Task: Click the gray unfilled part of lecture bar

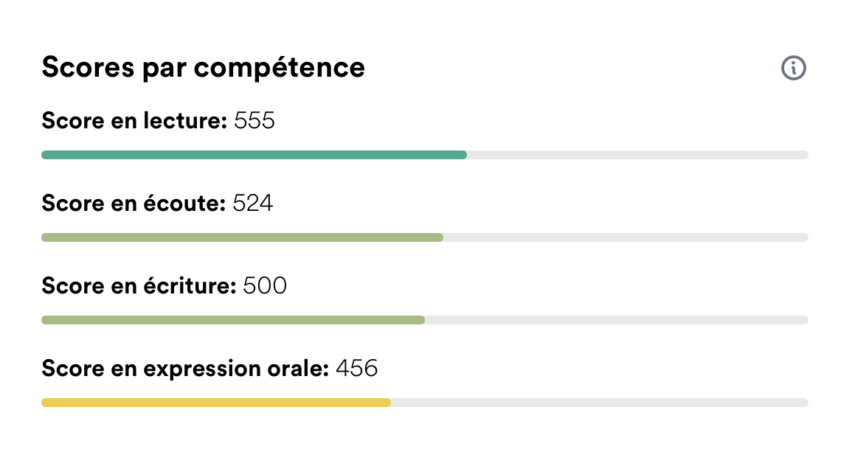Action: click(637, 155)
